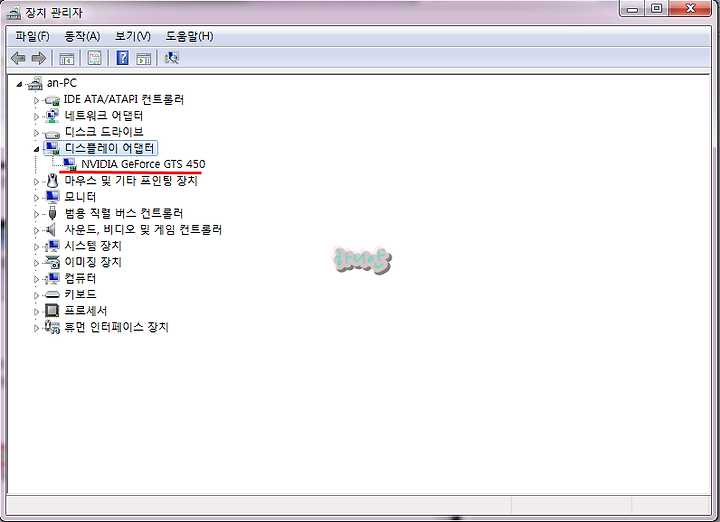Image resolution: width=720 pixels, height=522 pixels.
Task: Click the NVIDIA GeForce GTS 450 device icon
Action: pos(69,164)
